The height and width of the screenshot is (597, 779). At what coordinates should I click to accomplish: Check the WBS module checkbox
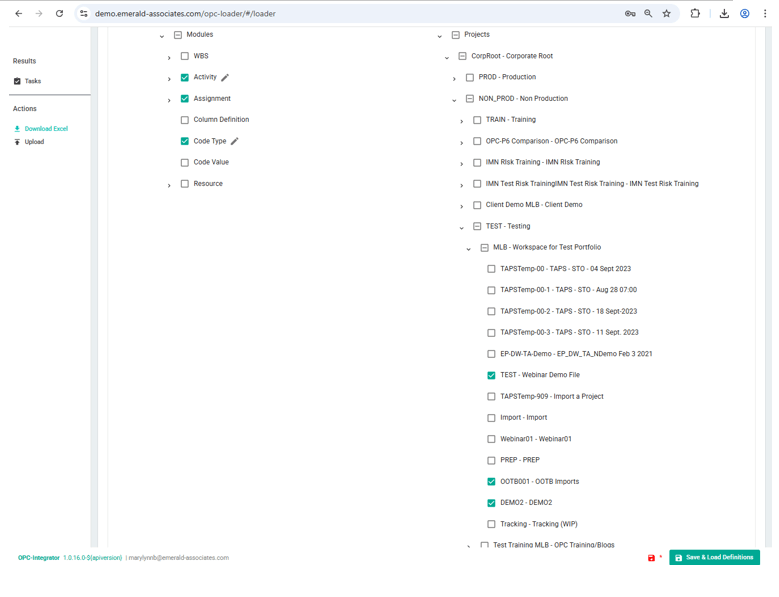(185, 56)
